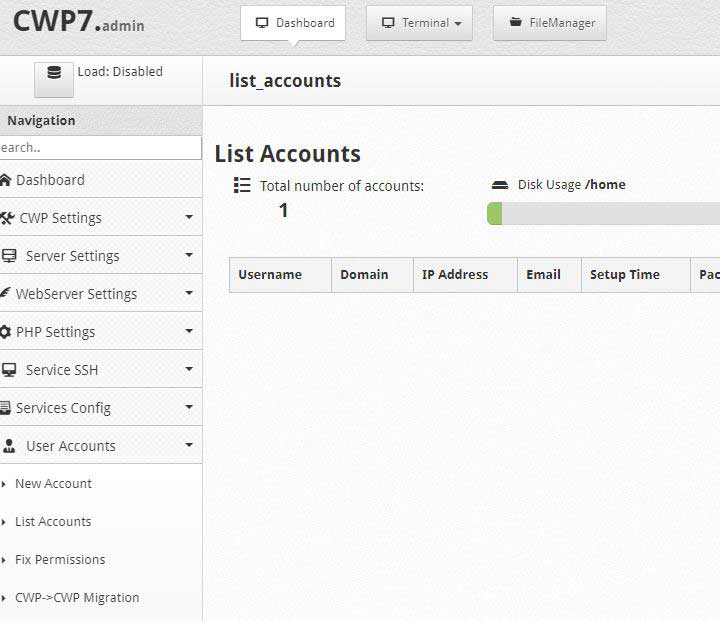This screenshot has width=720, height=621.
Task: Open the Terminal dropdown in top bar
Action: pyautogui.click(x=419, y=23)
